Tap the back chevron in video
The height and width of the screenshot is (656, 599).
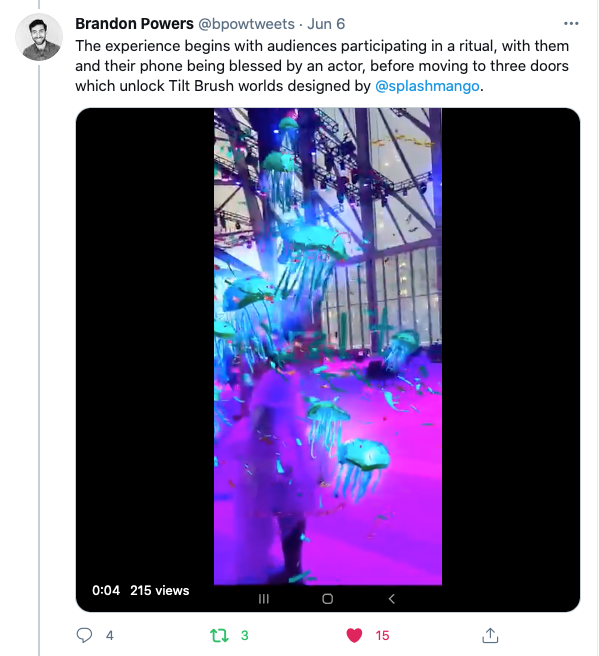click(x=392, y=599)
